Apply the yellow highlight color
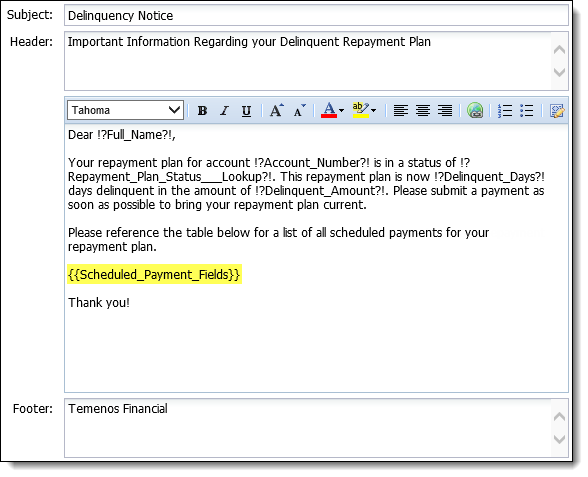 [361, 110]
